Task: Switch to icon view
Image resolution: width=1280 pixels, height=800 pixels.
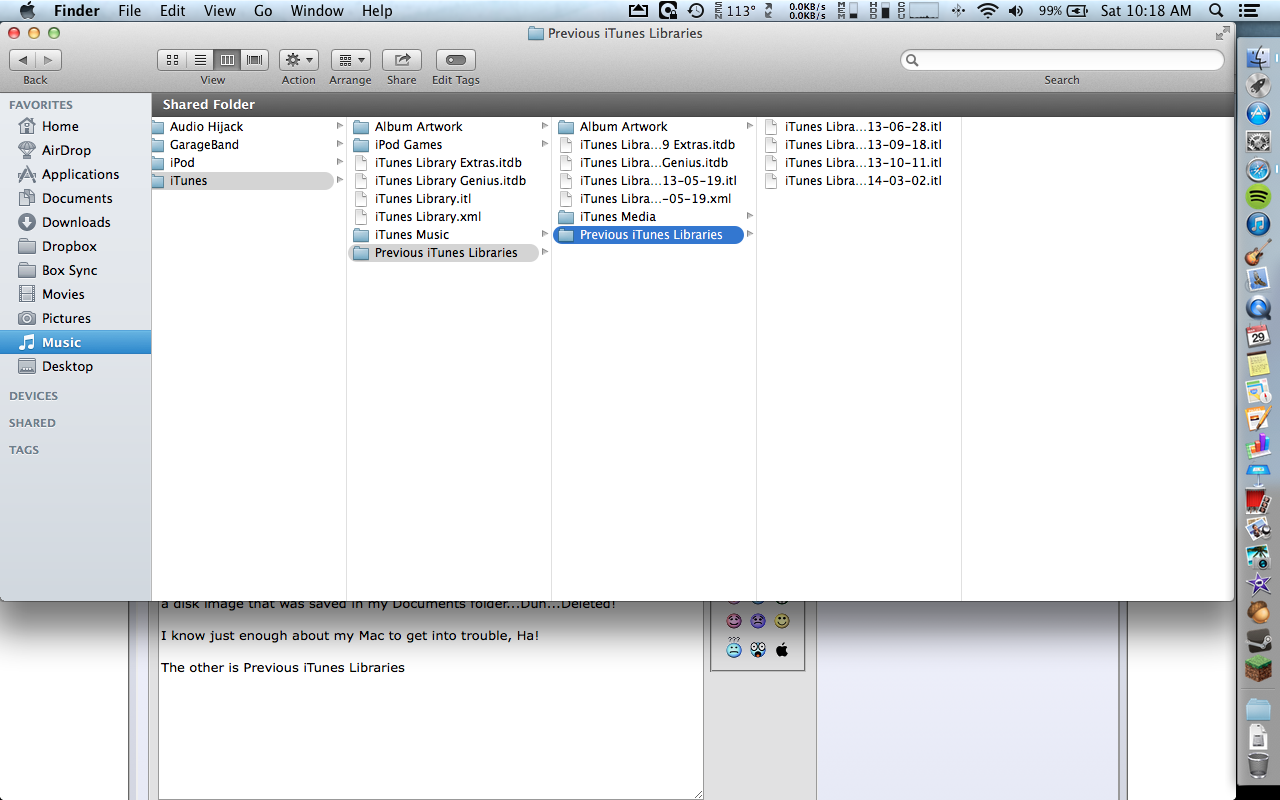Action: pyautogui.click(x=171, y=60)
